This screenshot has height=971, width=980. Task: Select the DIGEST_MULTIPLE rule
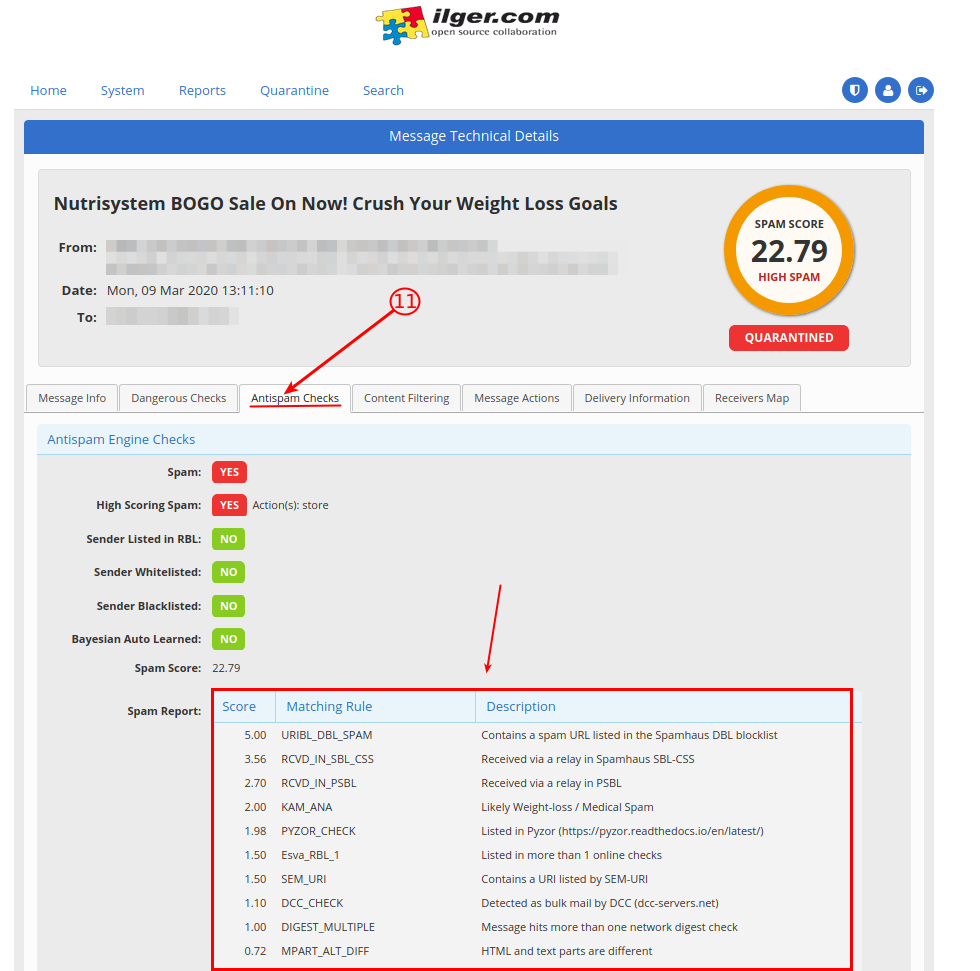pos(328,927)
